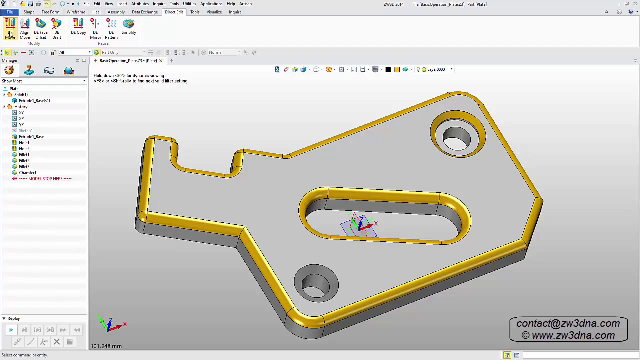Open the Help menu
Viewport: 640px width, 360px height.
(231, 4)
